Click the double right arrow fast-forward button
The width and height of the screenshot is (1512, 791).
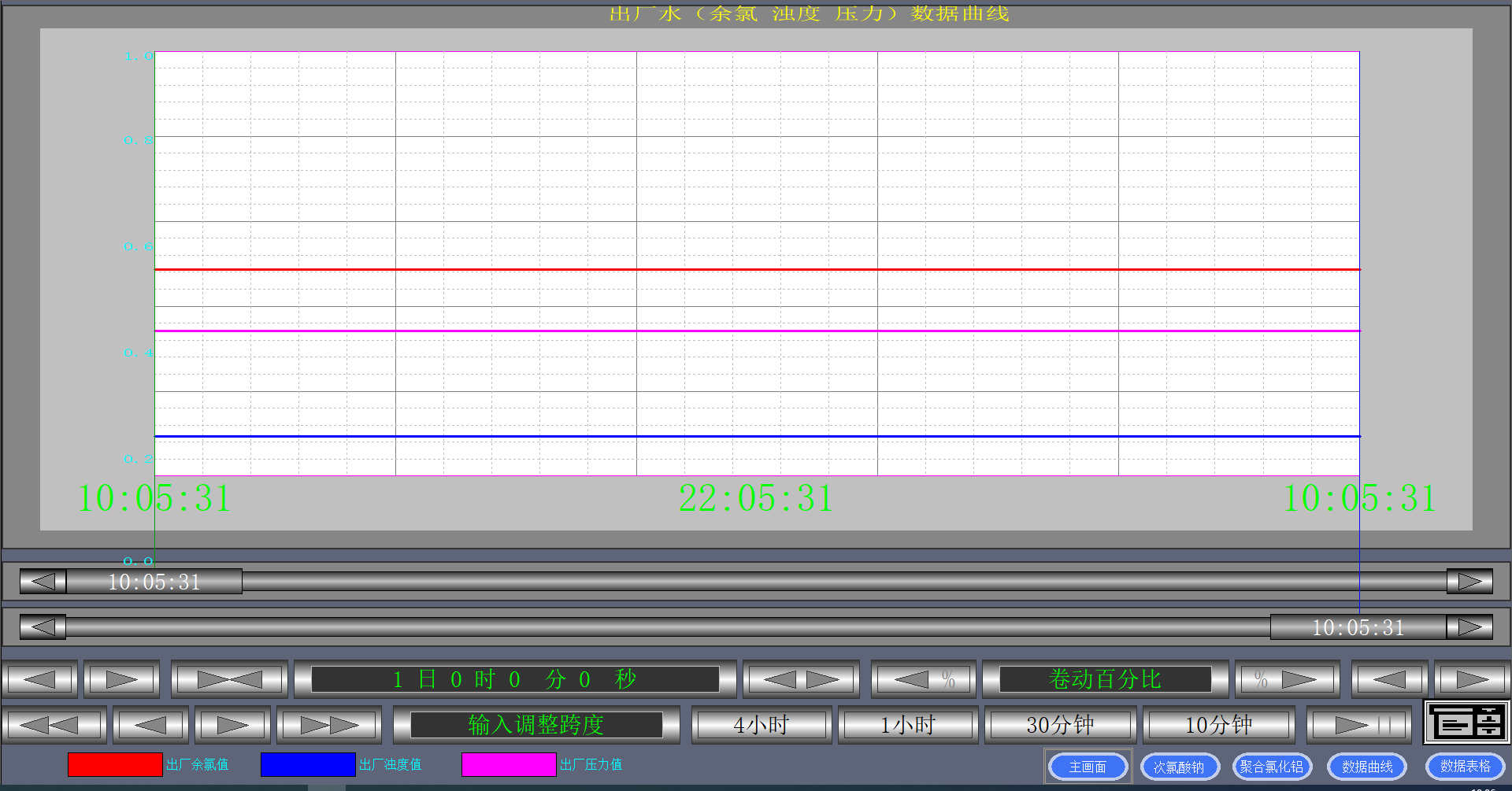pyautogui.click(x=329, y=725)
